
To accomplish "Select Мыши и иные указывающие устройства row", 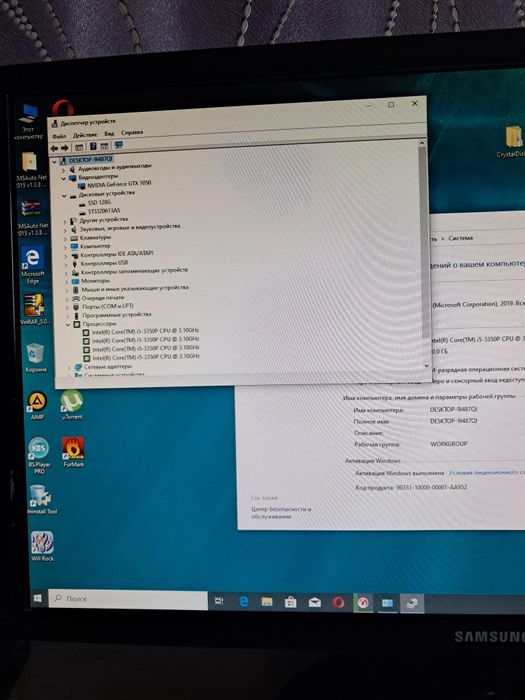I will click(131, 289).
